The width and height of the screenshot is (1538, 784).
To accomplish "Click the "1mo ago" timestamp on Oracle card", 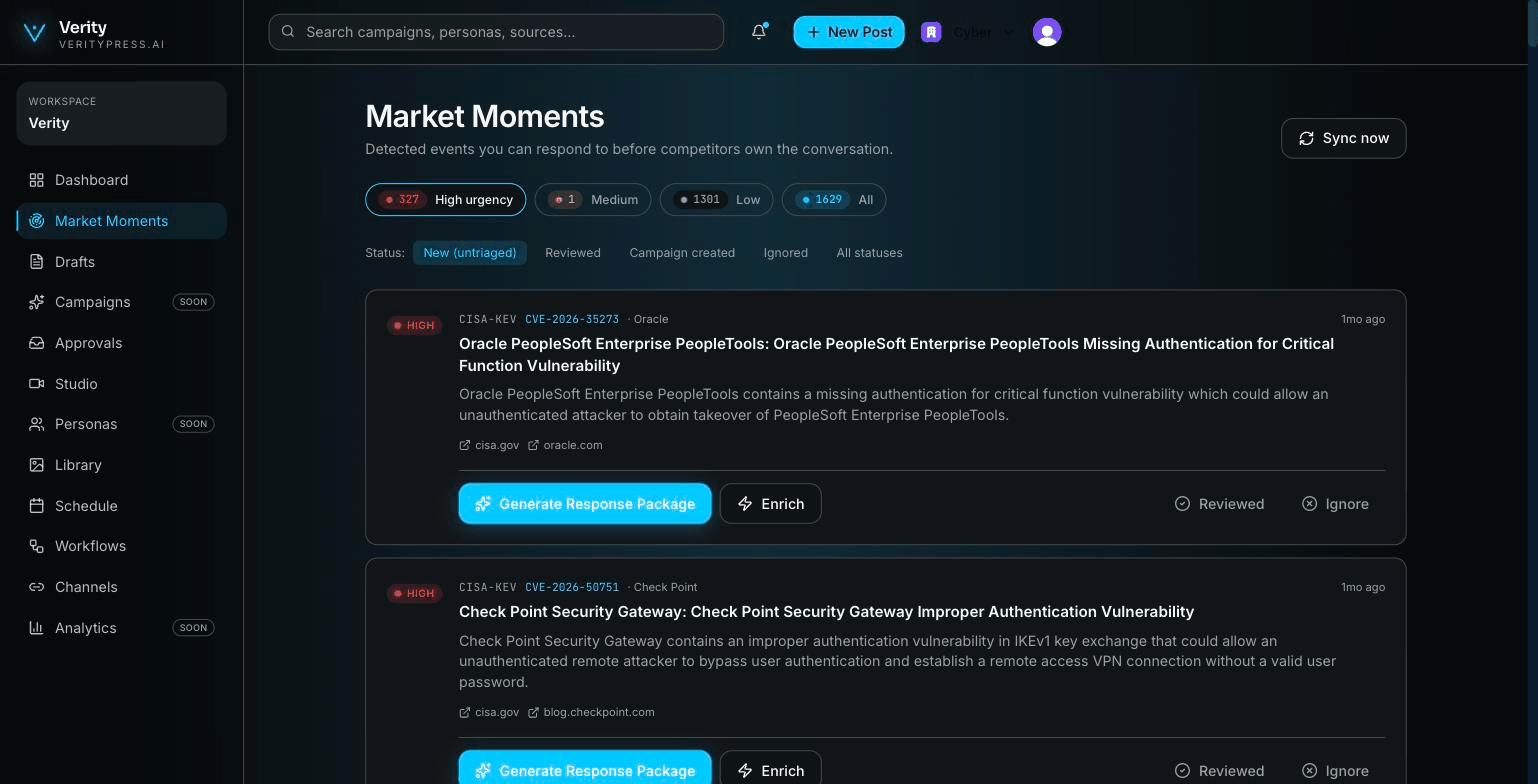I will [1363, 319].
